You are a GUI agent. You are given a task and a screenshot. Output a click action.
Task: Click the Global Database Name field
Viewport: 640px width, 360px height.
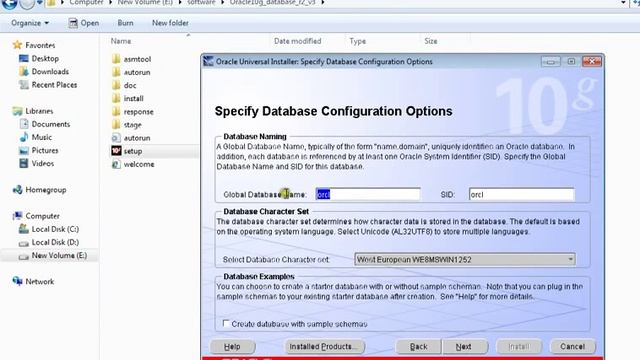[x=368, y=194]
